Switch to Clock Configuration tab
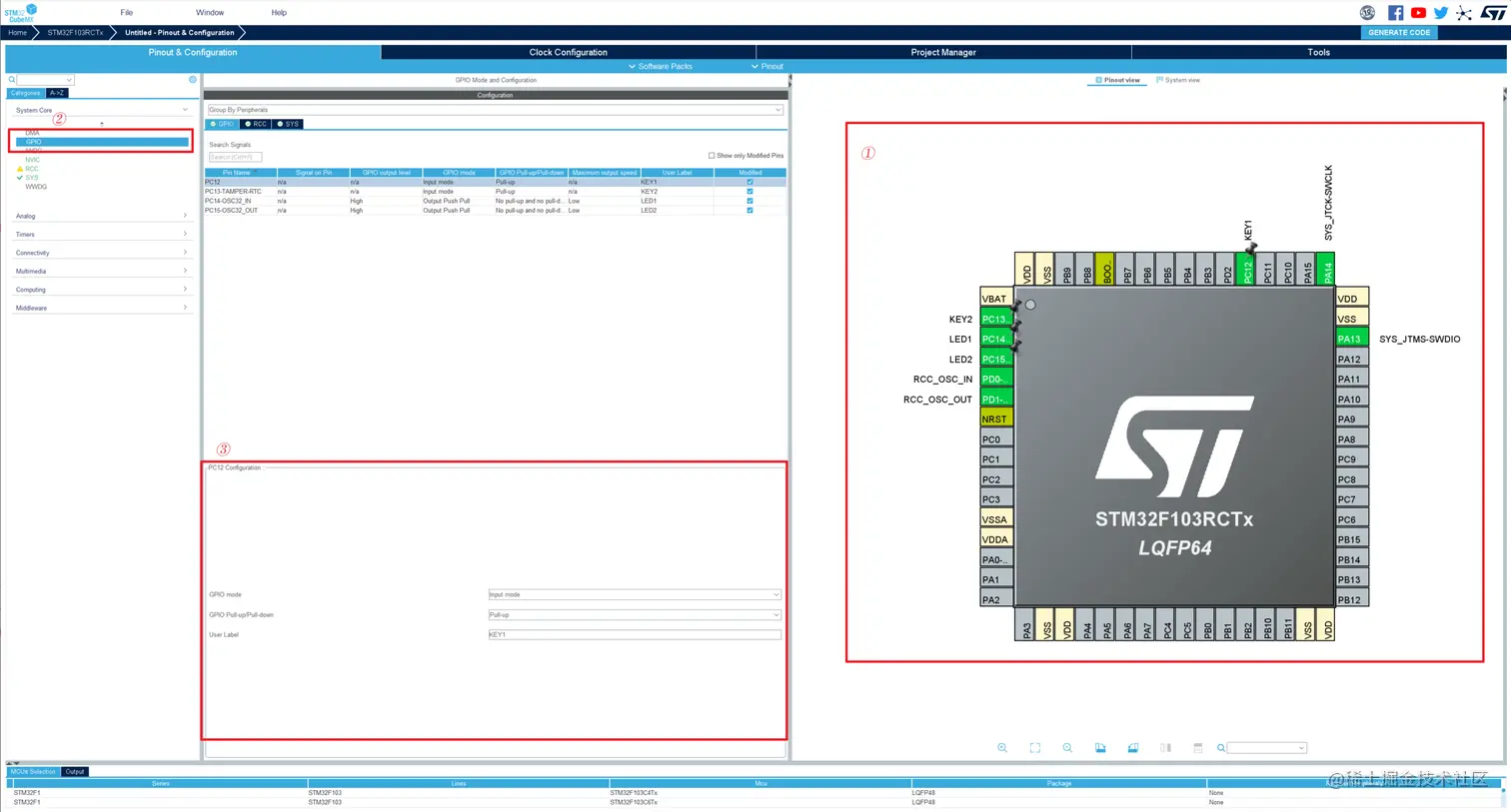 pos(568,52)
